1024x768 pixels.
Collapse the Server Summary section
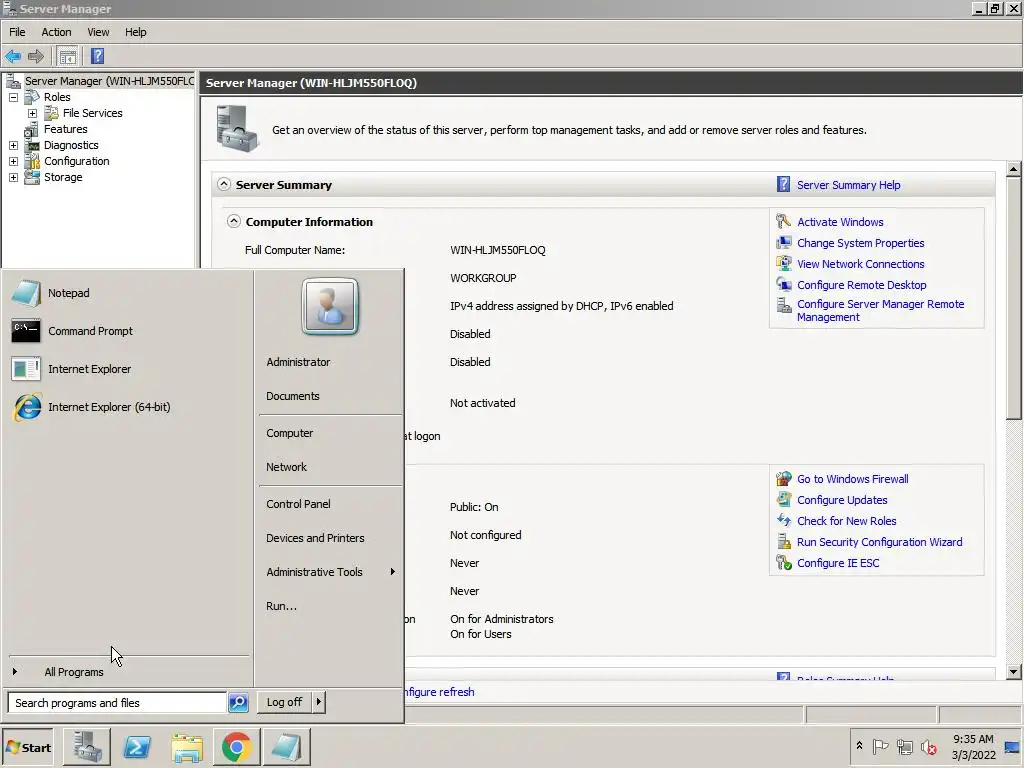click(224, 184)
